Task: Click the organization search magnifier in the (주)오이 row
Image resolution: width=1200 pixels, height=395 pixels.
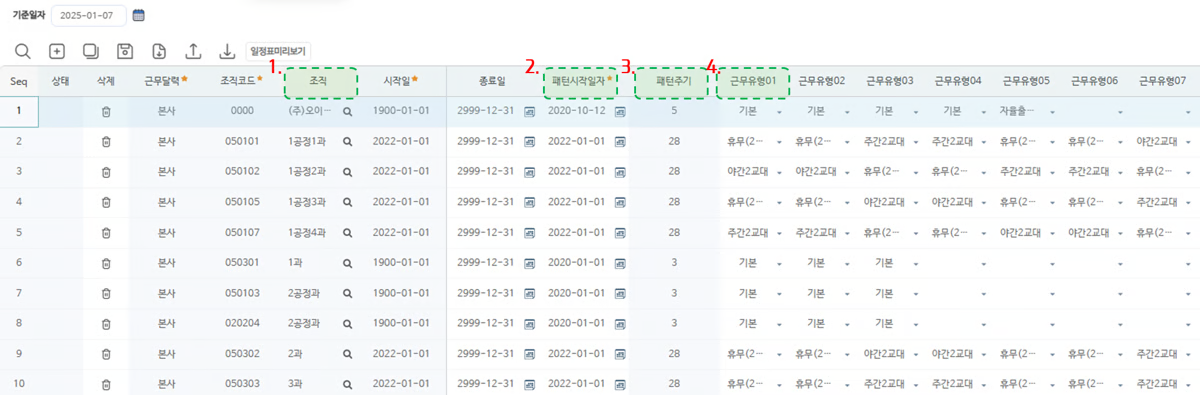Action: (348, 112)
